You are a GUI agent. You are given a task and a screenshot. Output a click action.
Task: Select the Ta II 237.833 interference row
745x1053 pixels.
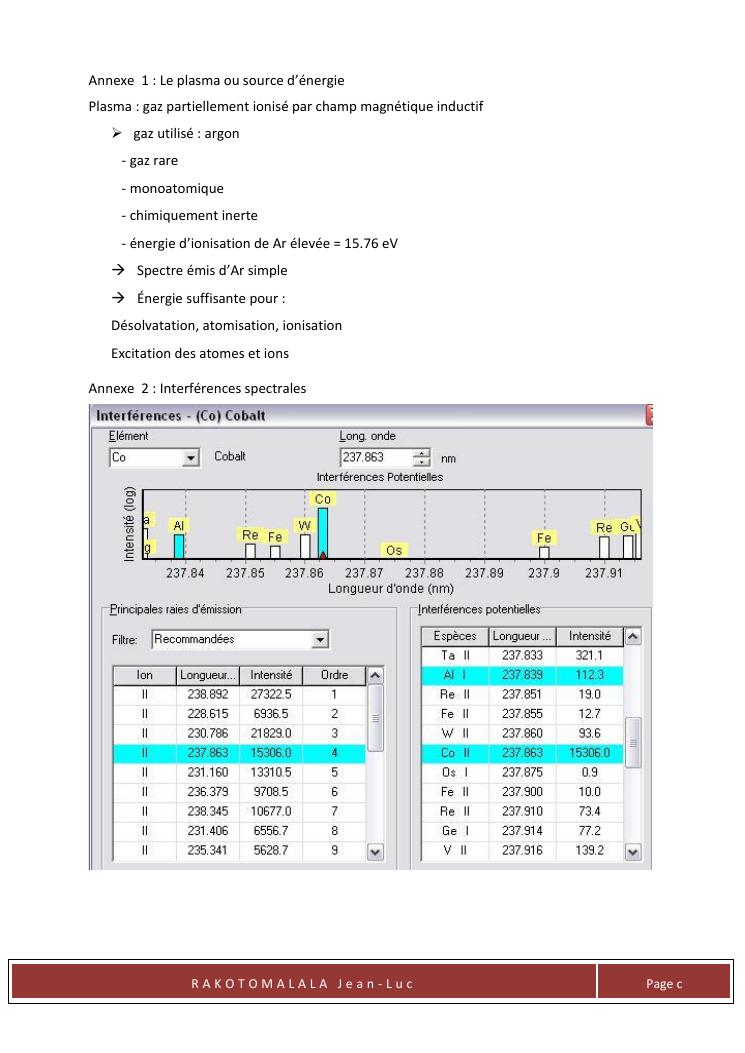coord(522,655)
